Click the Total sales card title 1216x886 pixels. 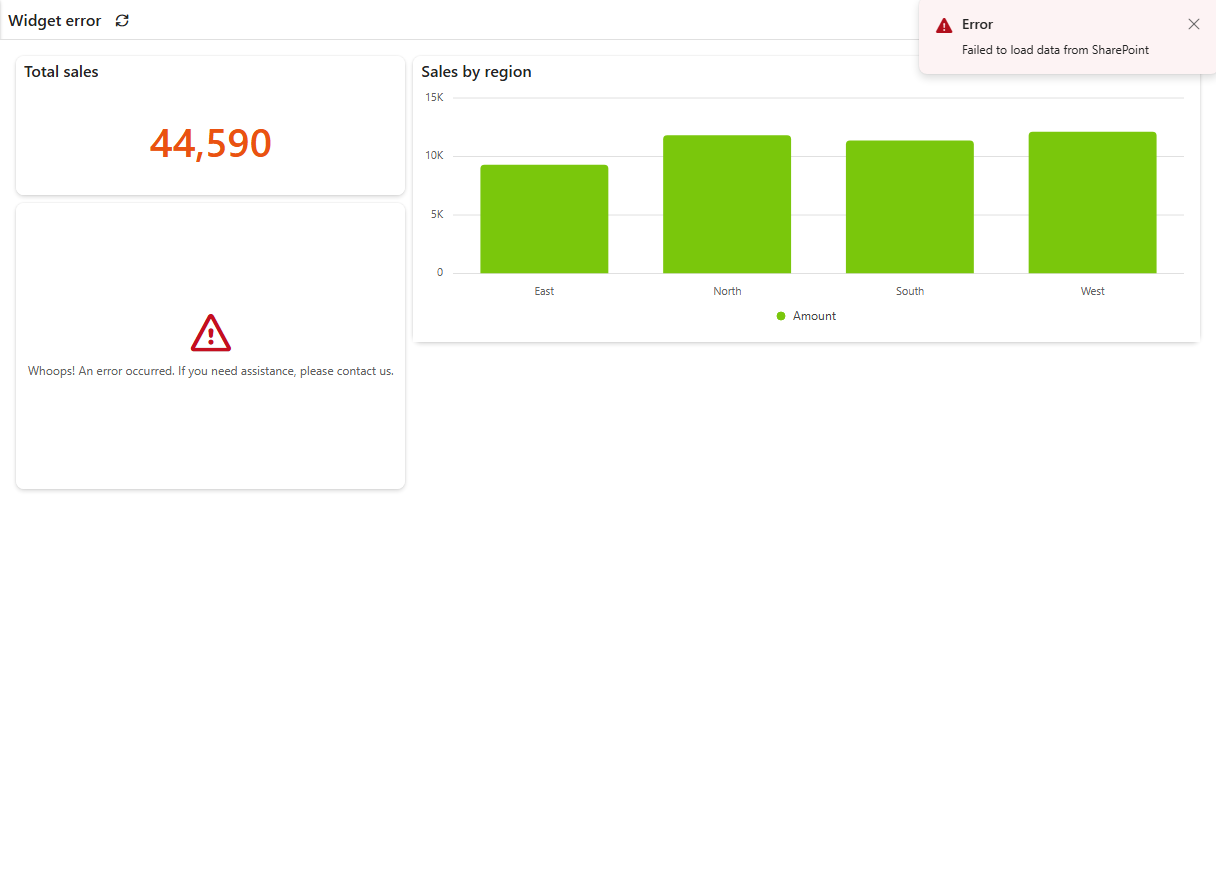(61, 72)
